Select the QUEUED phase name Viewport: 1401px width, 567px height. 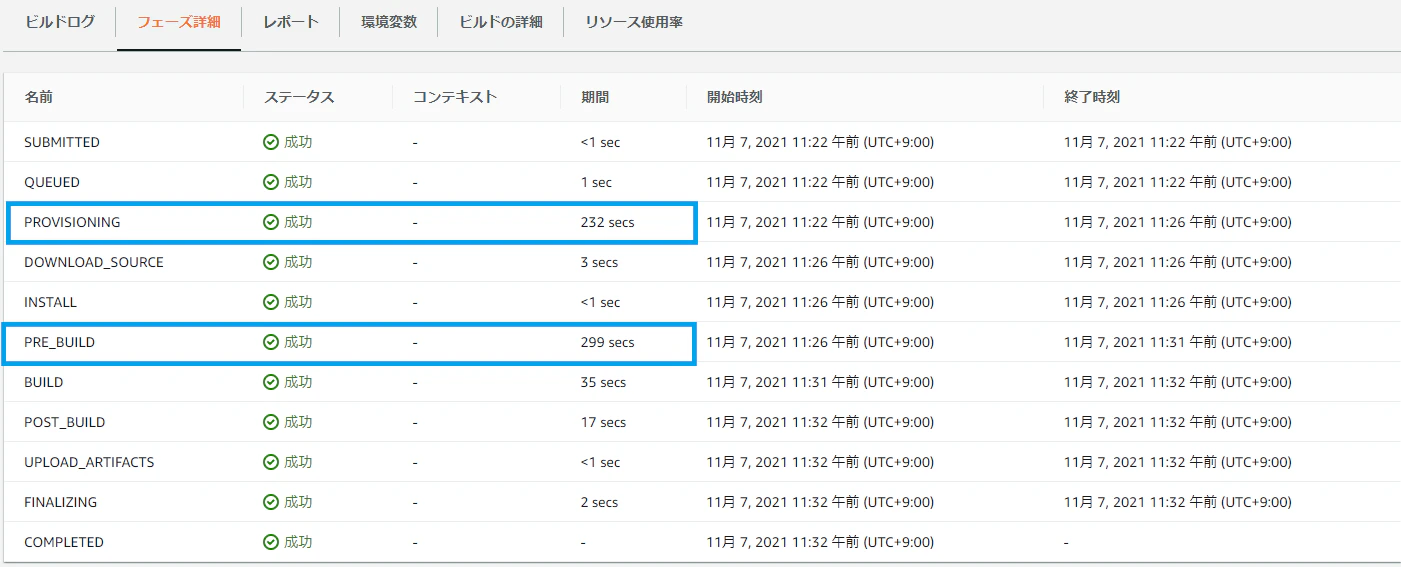click(52, 182)
